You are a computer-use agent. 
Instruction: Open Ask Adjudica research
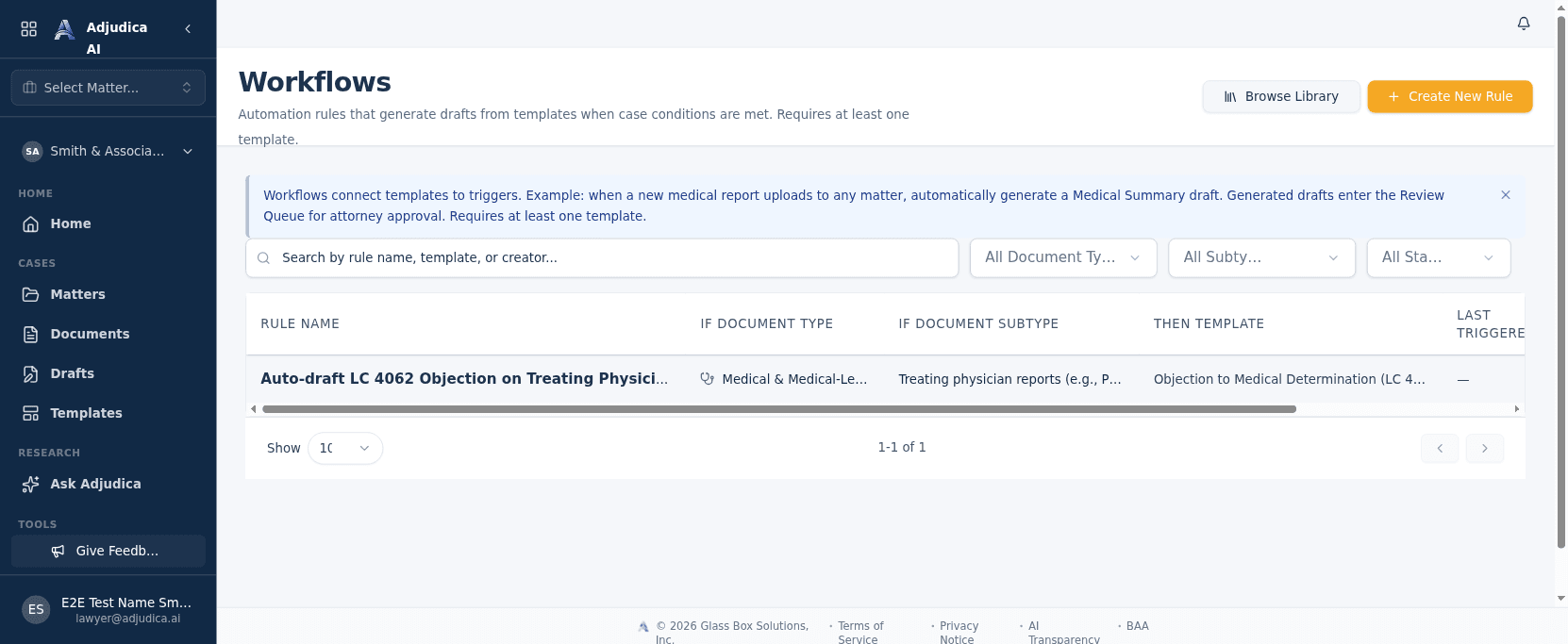tap(108, 484)
